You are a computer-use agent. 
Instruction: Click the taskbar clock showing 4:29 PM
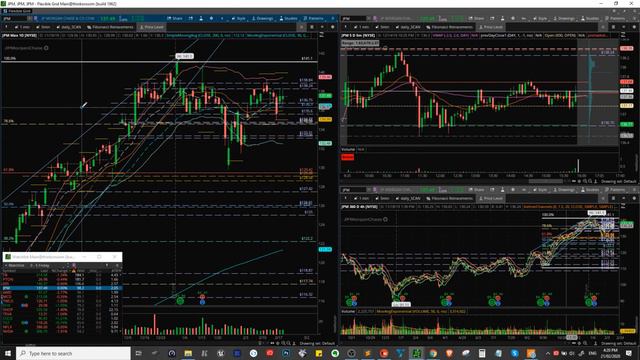pos(609,353)
